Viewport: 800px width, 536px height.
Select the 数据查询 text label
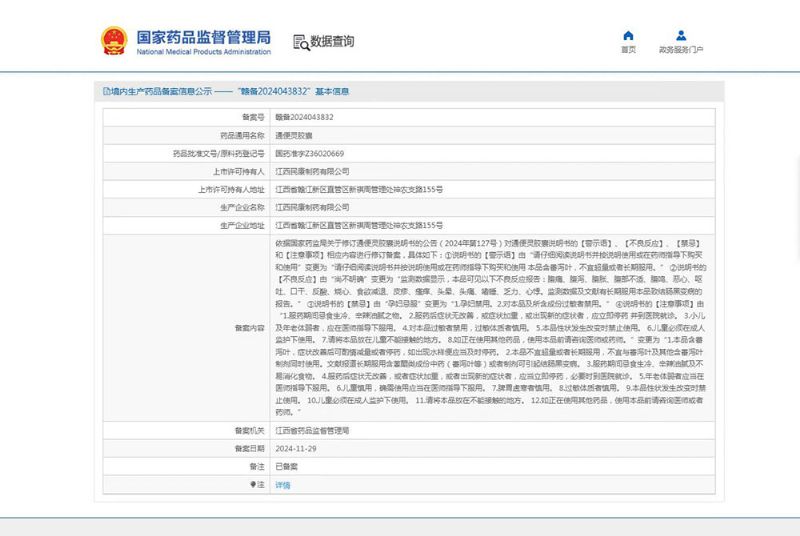332,42
